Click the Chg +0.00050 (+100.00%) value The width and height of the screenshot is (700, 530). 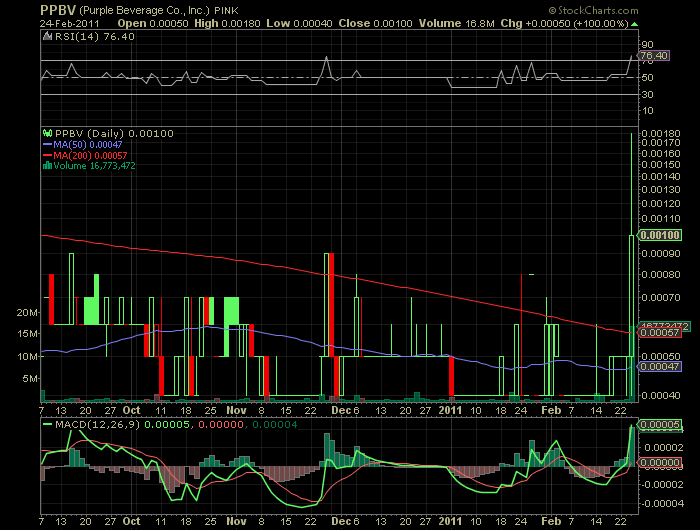tap(564, 24)
